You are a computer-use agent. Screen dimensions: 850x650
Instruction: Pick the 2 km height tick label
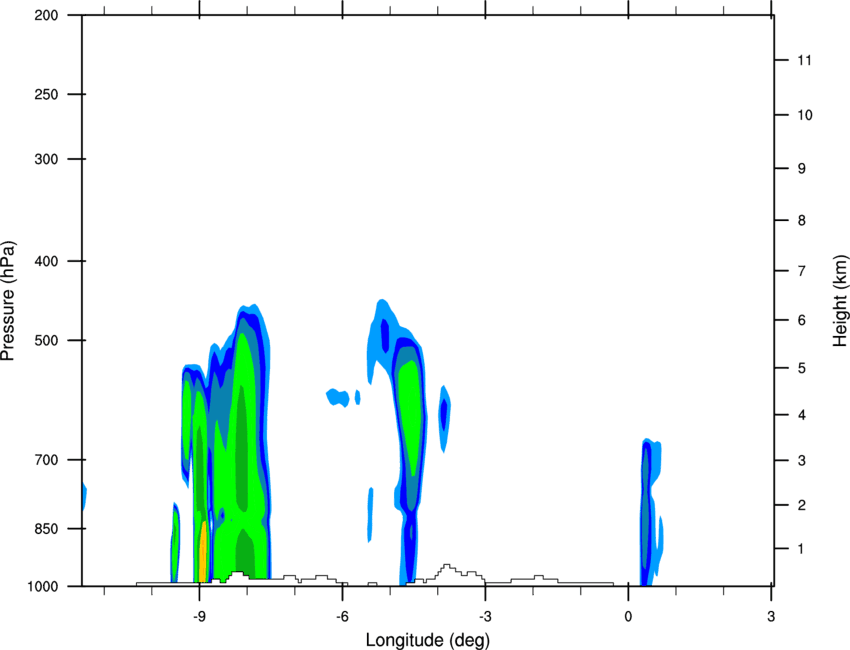click(x=802, y=505)
